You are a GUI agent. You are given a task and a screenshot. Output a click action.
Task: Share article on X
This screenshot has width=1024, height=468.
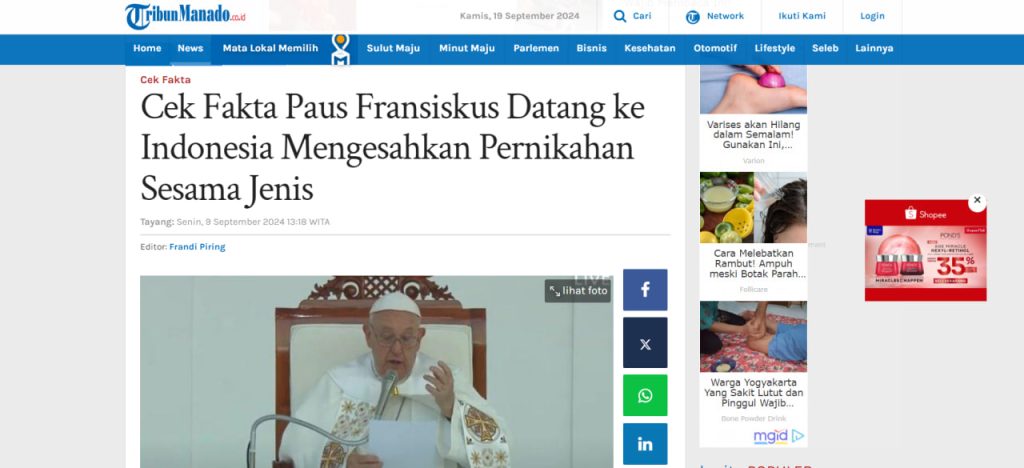click(645, 343)
